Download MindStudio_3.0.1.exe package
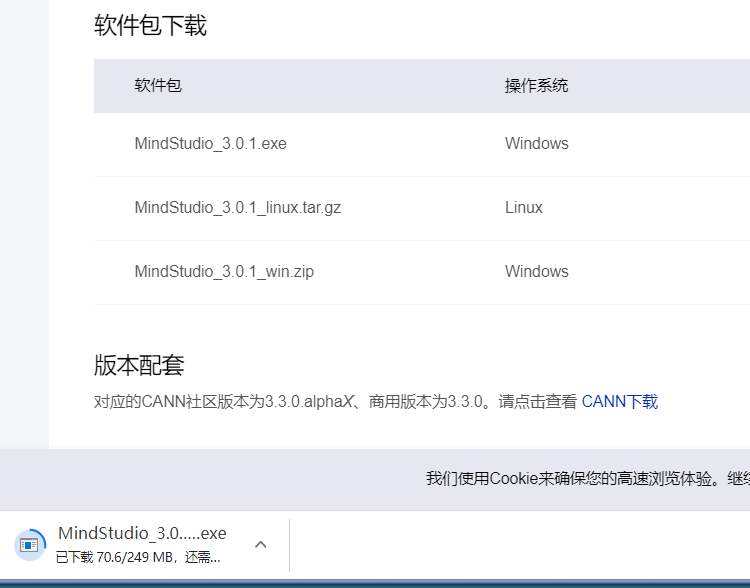The height and width of the screenshot is (588, 750). click(210, 144)
